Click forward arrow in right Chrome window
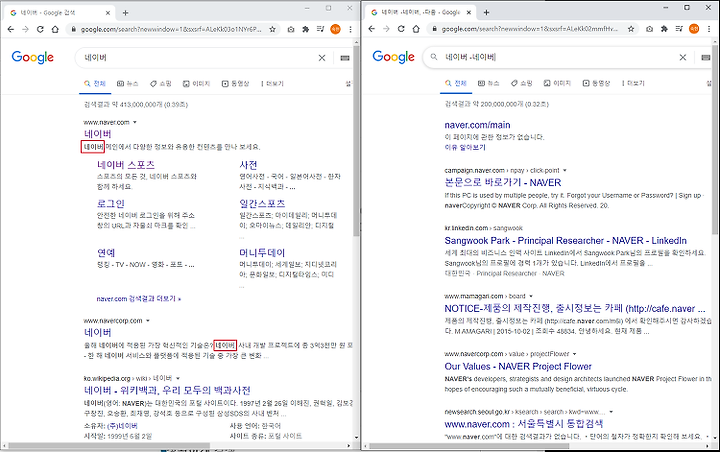720x452 pixels. [x=386, y=29]
